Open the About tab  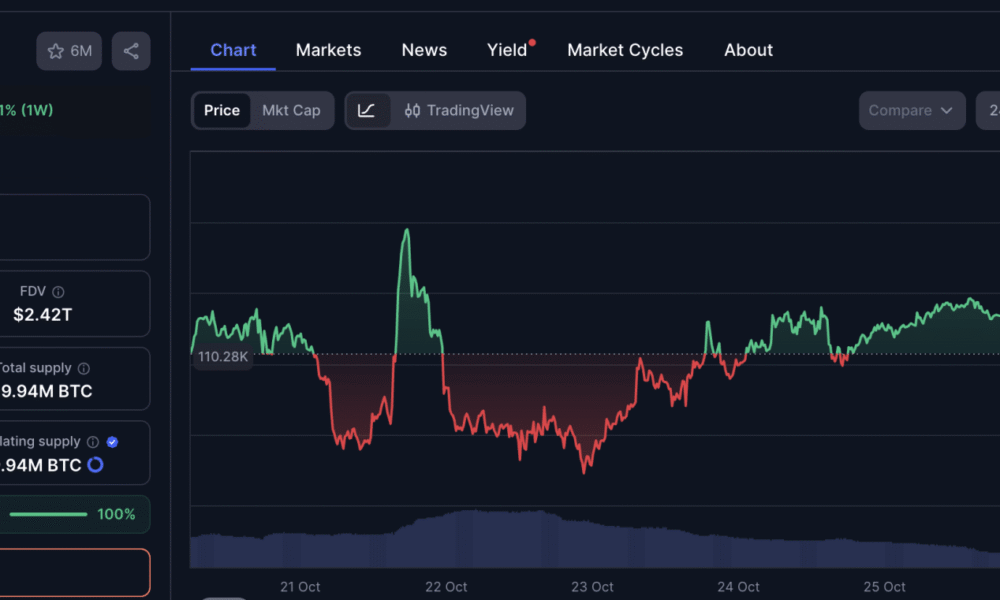(x=748, y=50)
